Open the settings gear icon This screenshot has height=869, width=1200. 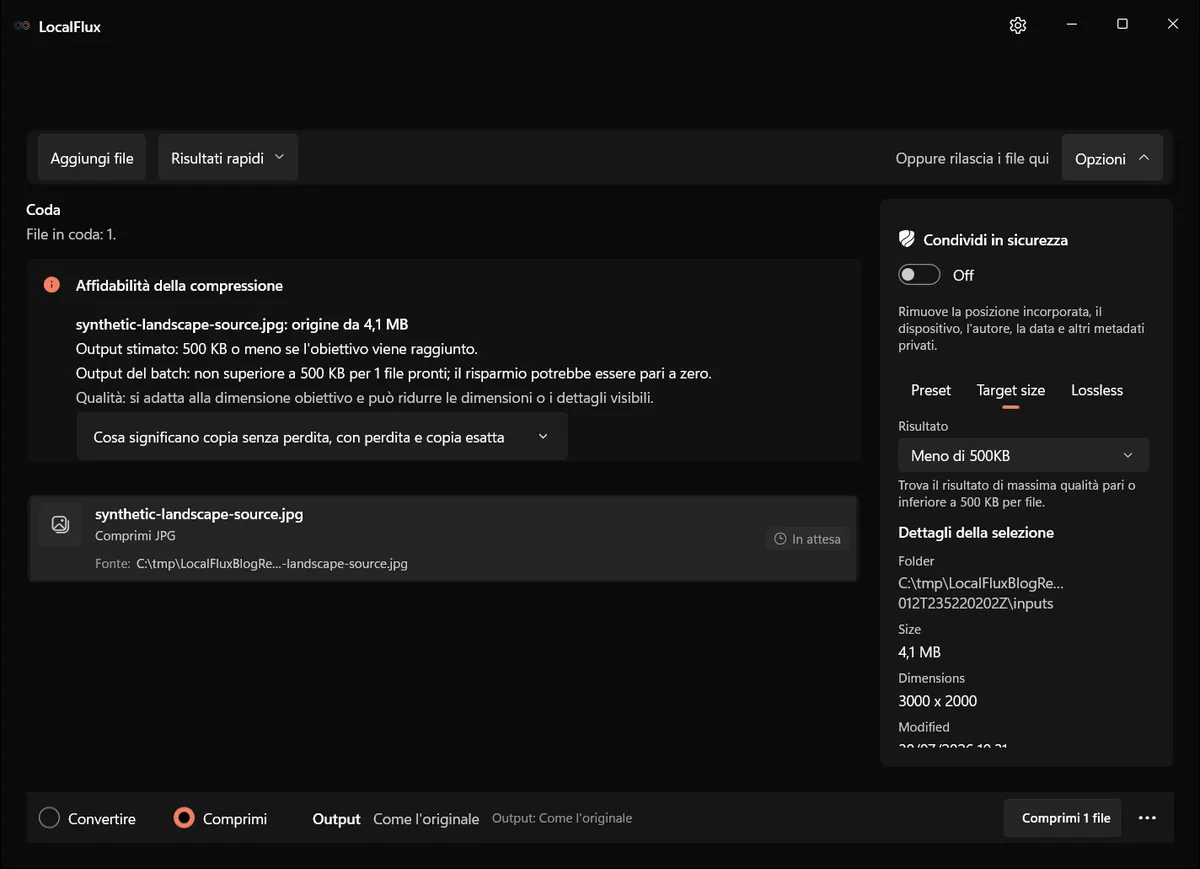pyautogui.click(x=1018, y=25)
